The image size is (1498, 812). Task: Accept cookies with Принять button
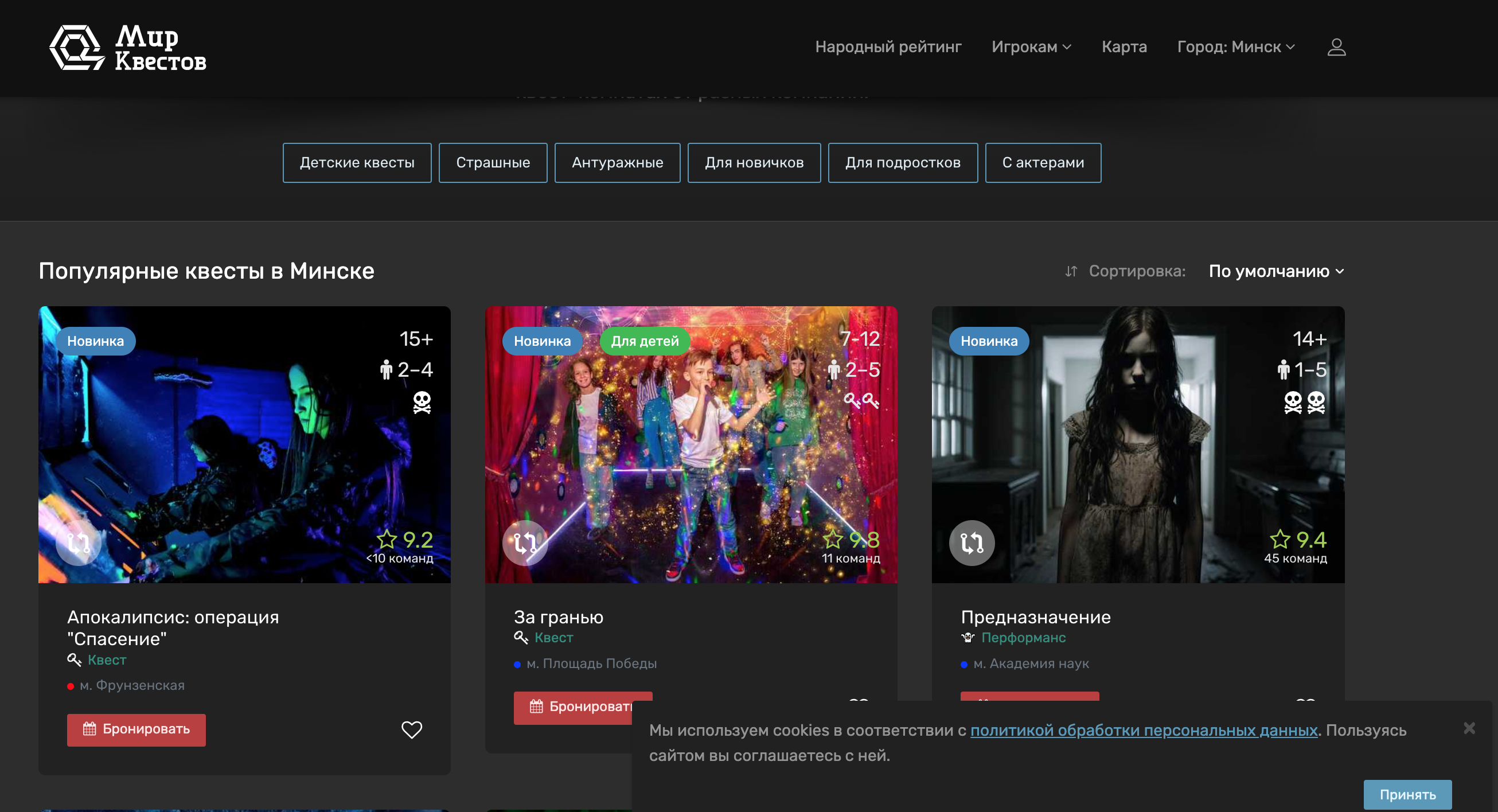[x=1407, y=795]
